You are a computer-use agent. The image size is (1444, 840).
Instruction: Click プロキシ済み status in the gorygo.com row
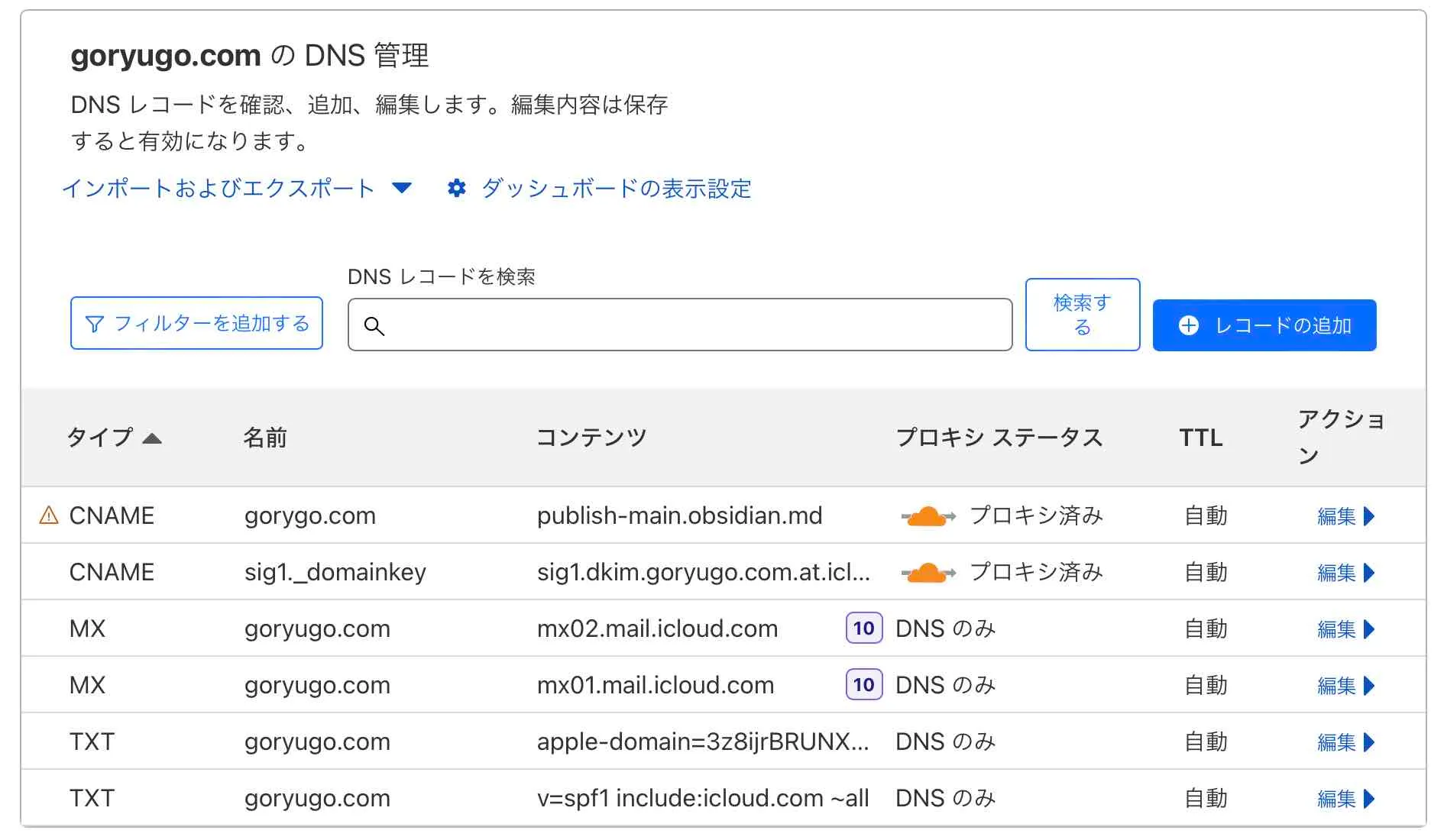(x=1036, y=515)
